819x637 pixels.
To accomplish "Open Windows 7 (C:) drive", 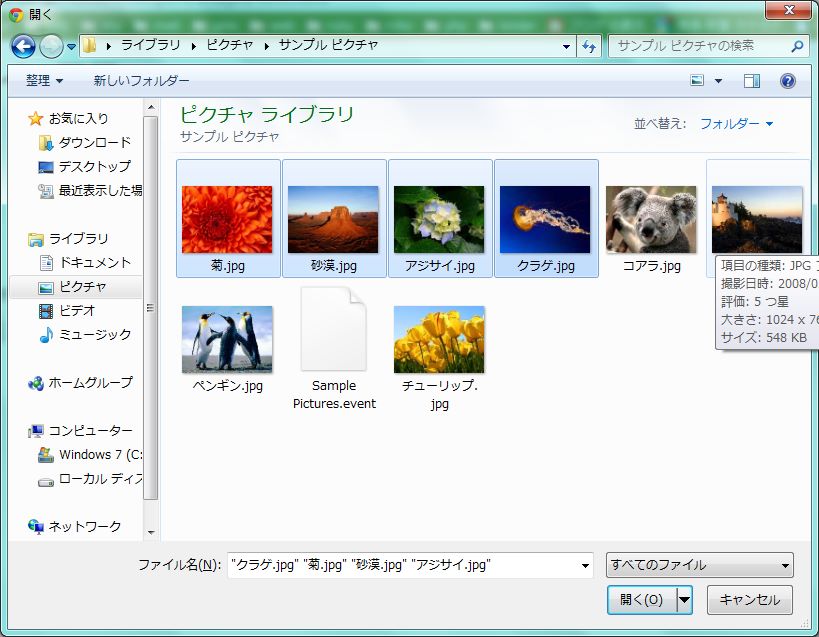I will tap(90, 455).
